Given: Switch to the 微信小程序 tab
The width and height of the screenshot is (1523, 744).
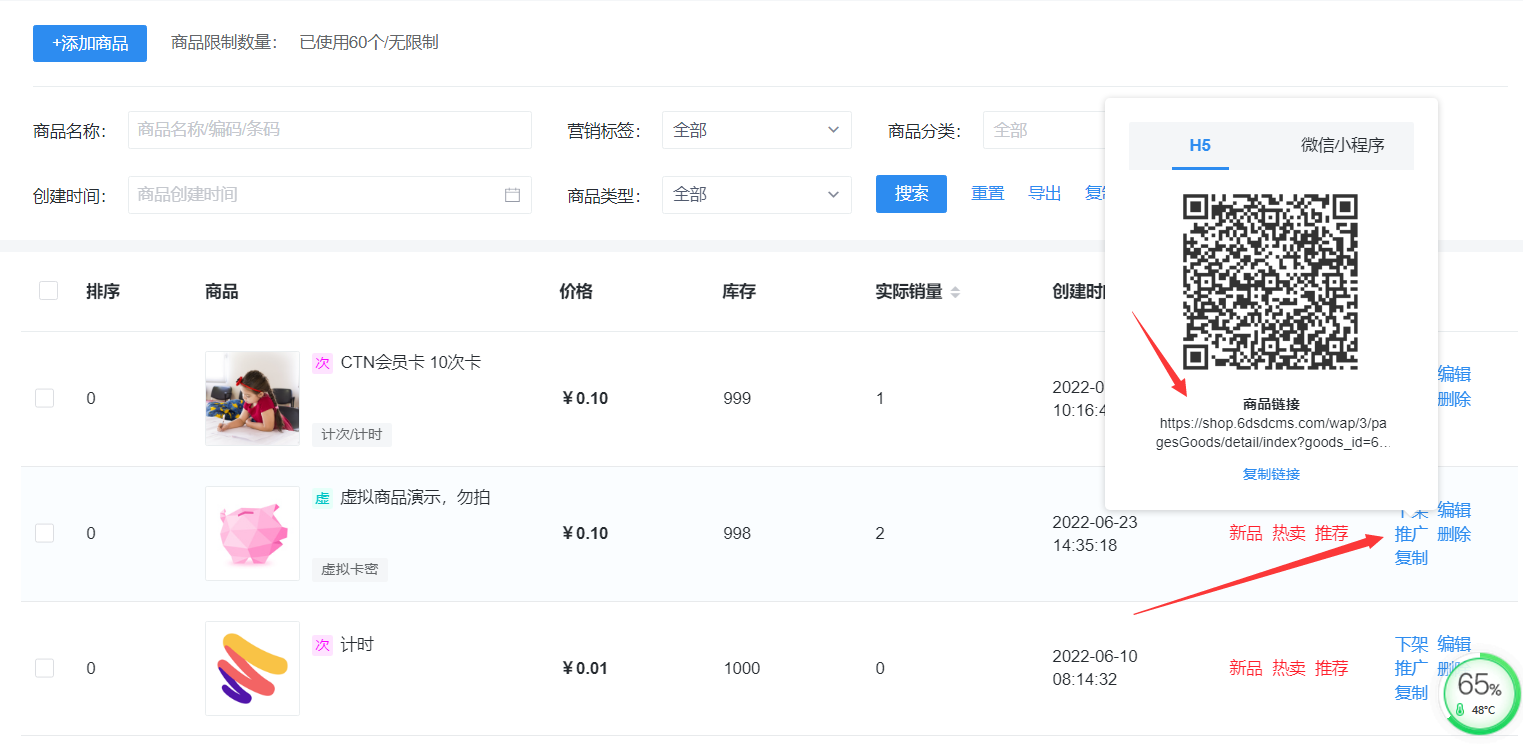Looking at the screenshot, I should [1343, 146].
